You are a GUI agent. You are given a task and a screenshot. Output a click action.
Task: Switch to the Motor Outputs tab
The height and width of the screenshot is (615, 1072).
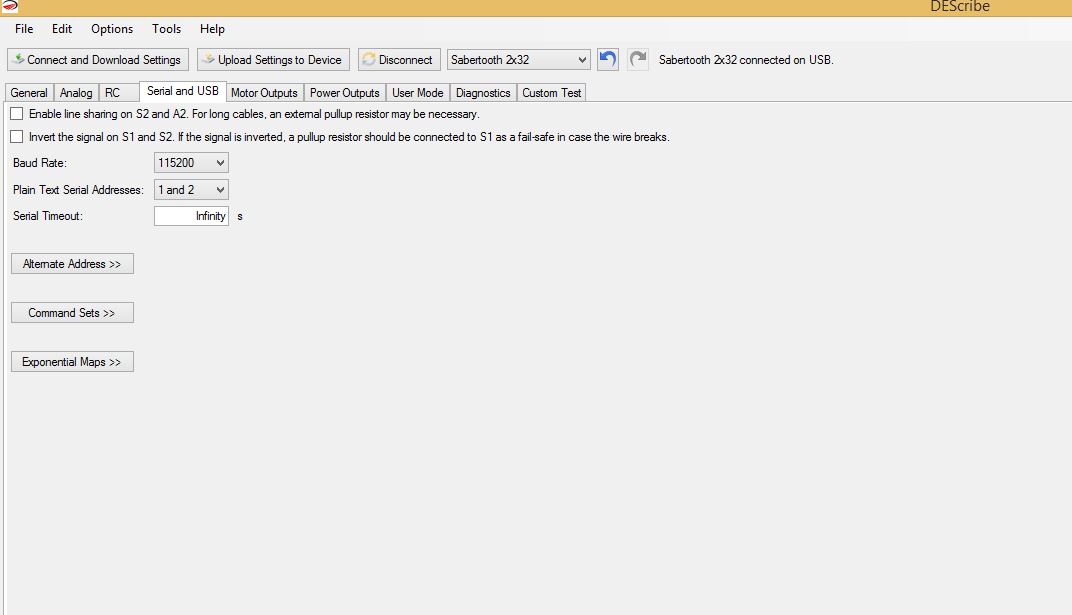coord(264,93)
